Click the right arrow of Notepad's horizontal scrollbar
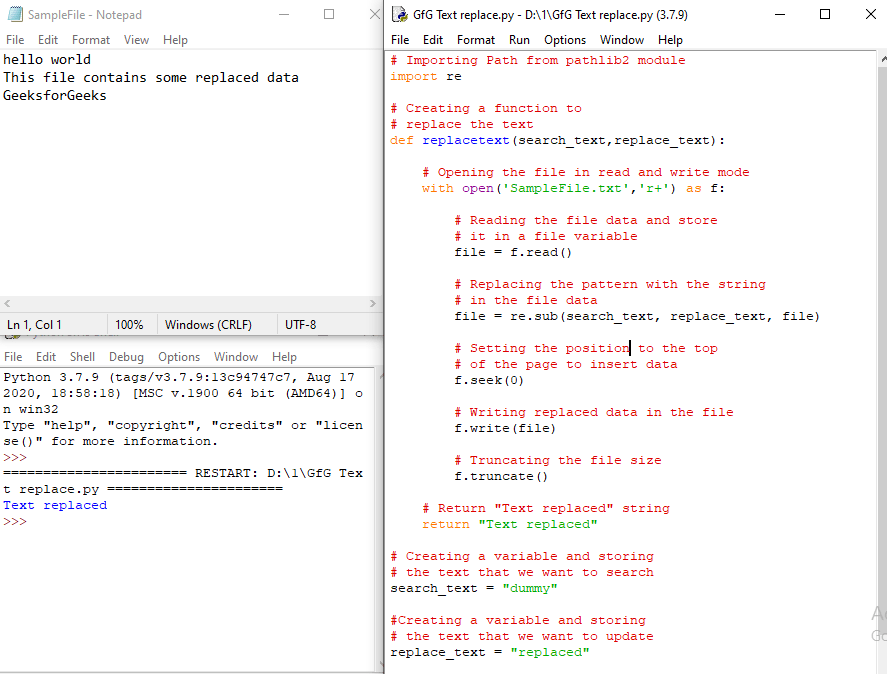The image size is (887, 674). click(372, 302)
